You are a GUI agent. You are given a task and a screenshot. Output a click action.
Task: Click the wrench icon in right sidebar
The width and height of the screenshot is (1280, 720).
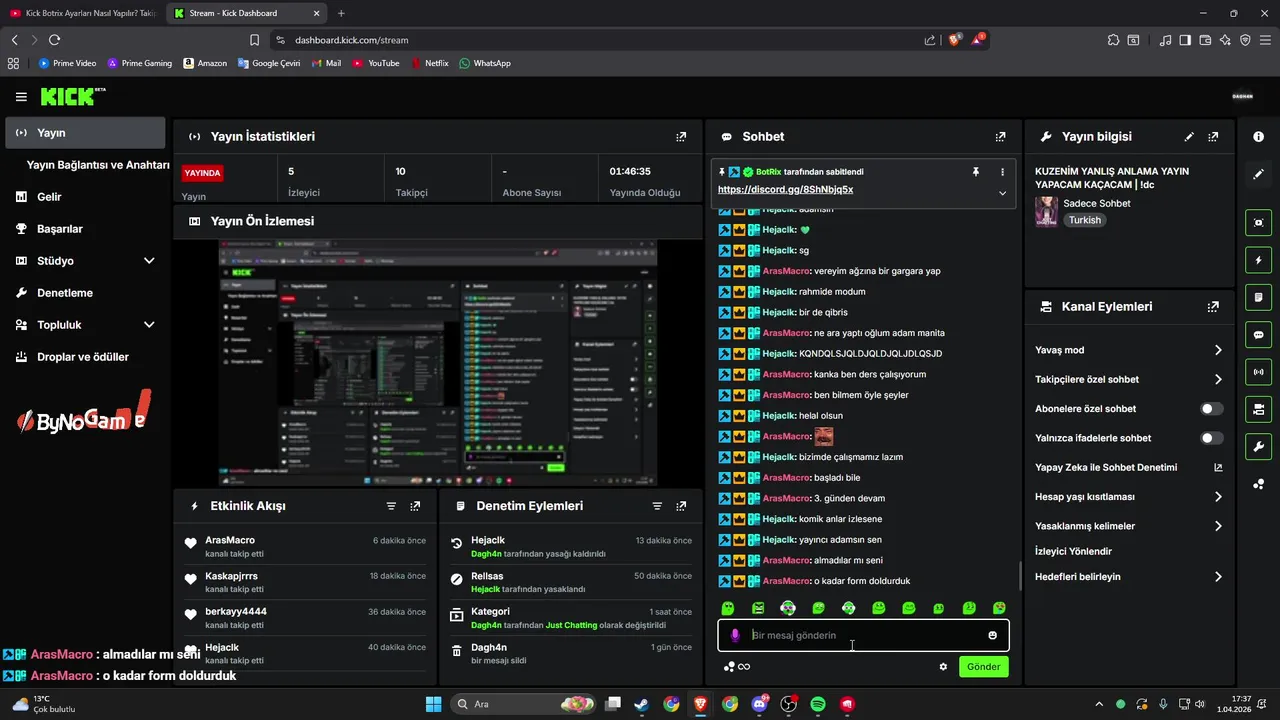(x=1258, y=446)
